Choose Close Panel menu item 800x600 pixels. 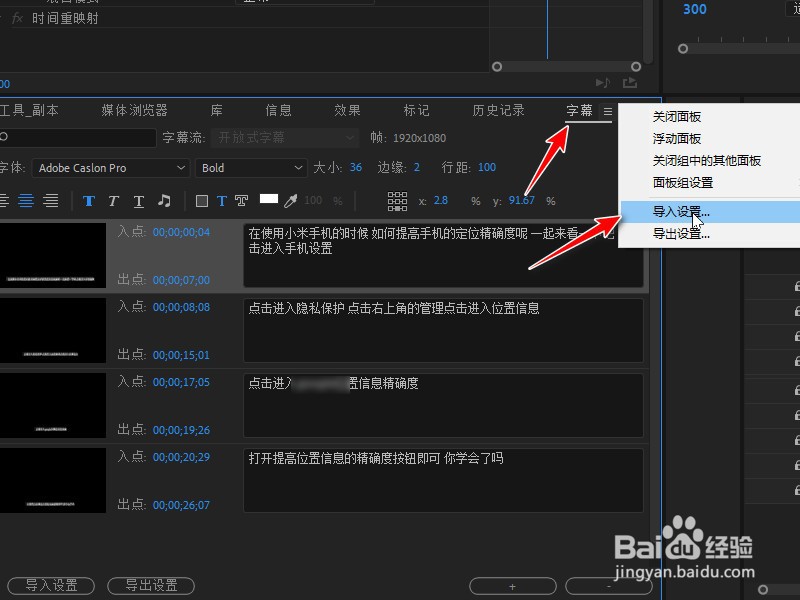(677, 117)
